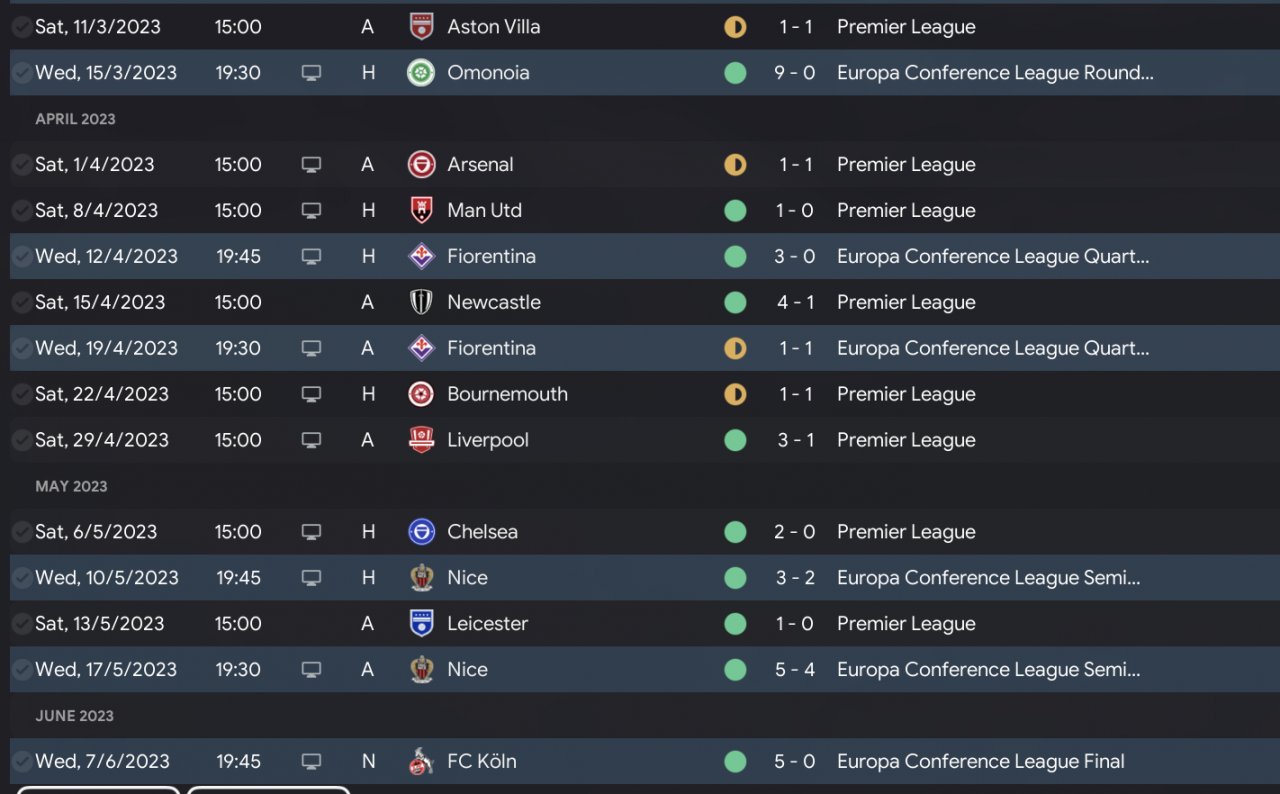Toggle the check circle for Sat 1/4/2023 fixture
Screen dimensions: 1280x794
[21, 165]
